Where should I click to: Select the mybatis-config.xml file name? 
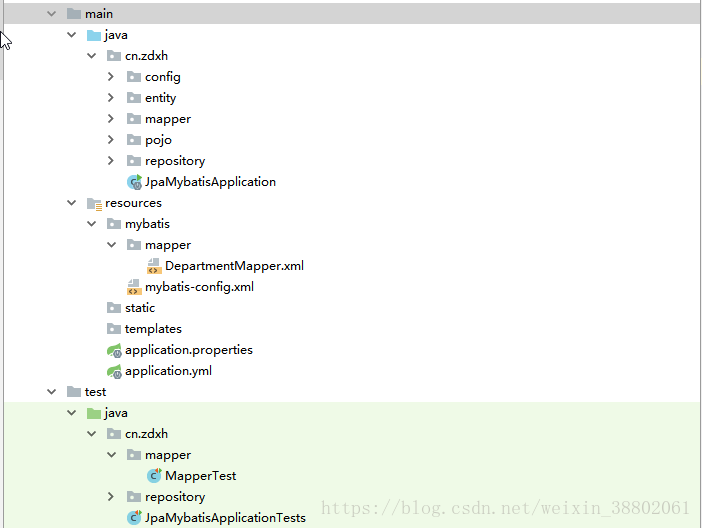pos(200,287)
